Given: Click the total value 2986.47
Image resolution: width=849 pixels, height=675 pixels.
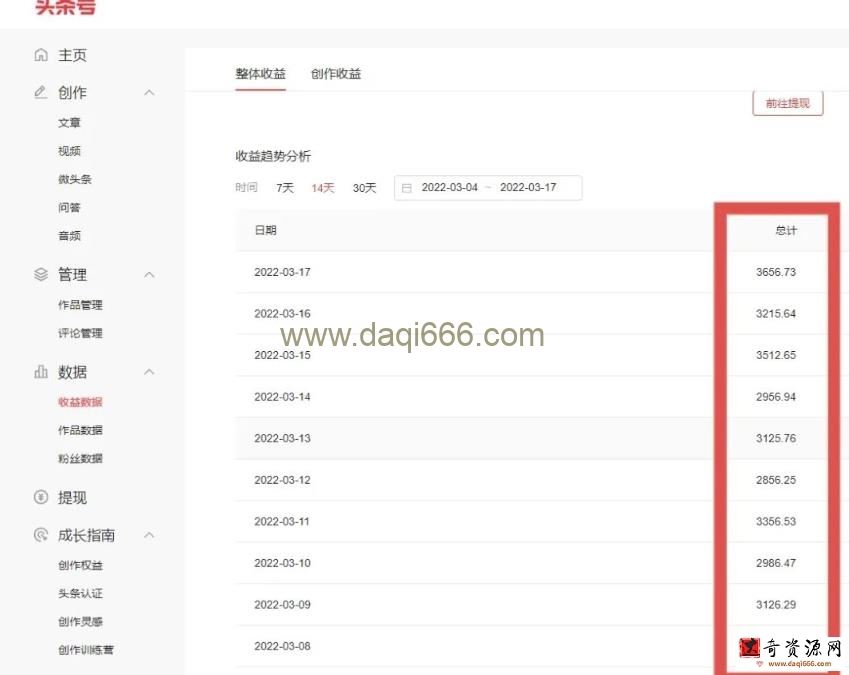Looking at the screenshot, I should [776, 563].
